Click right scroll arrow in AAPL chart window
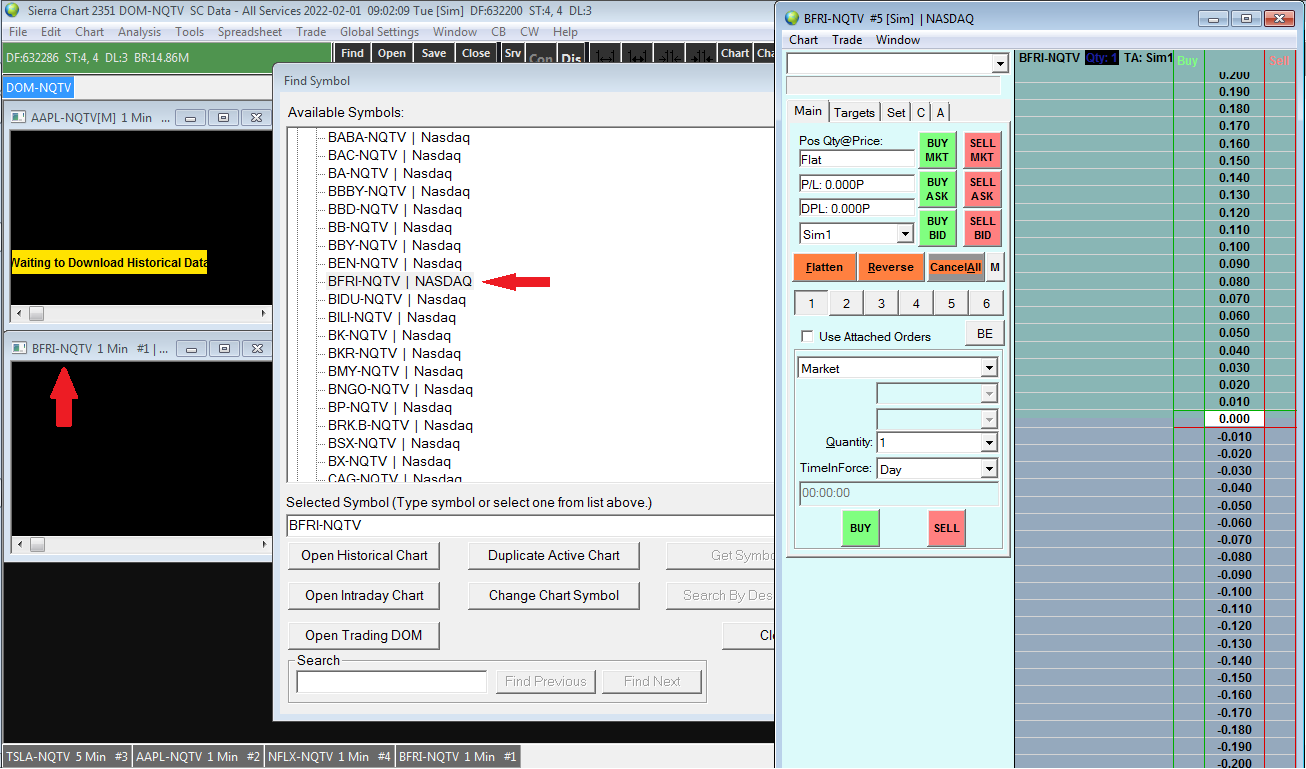This screenshot has width=1306, height=769. click(x=264, y=313)
